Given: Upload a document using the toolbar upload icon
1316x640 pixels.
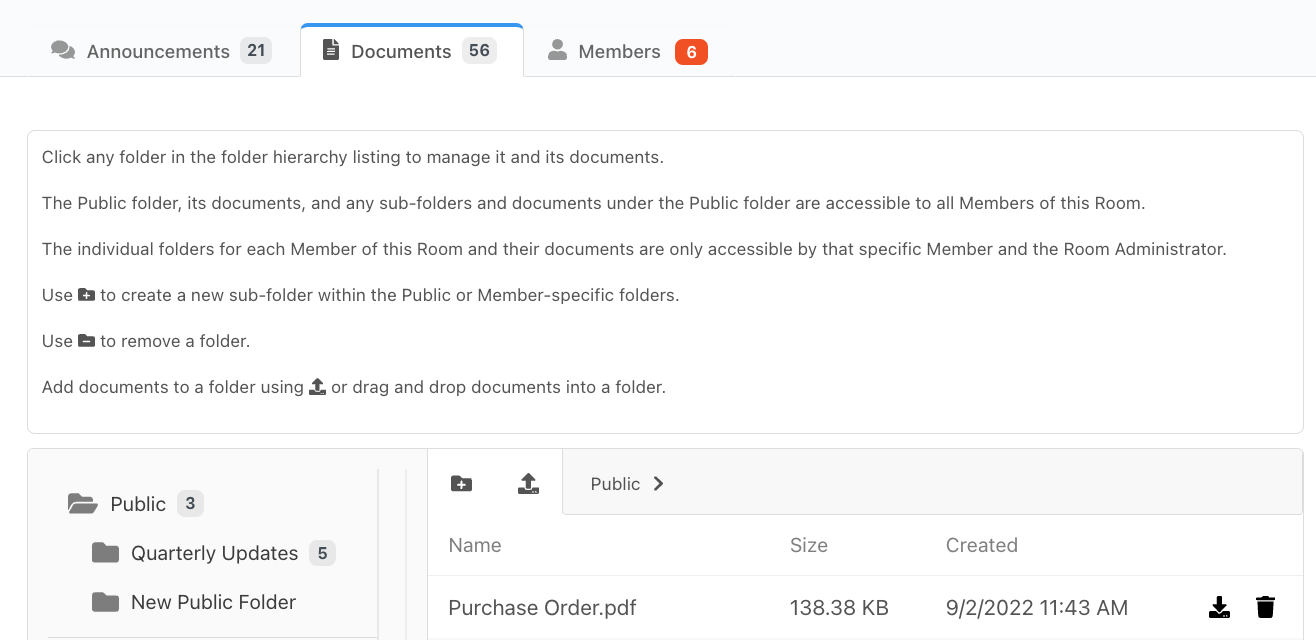Looking at the screenshot, I should [x=528, y=484].
